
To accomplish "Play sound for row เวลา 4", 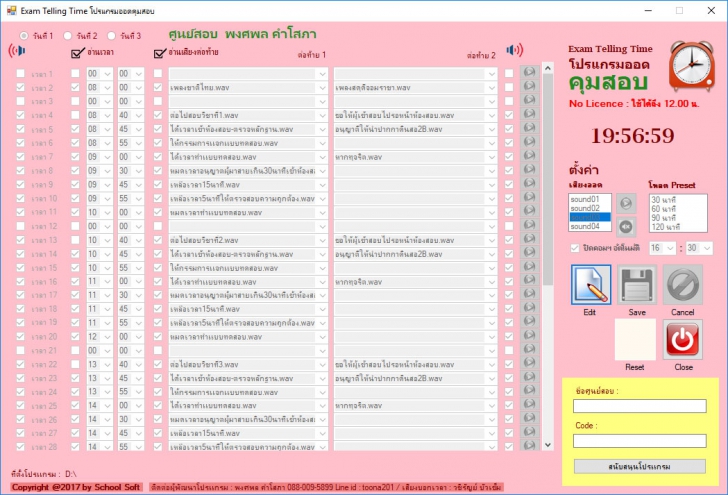I will pos(529,114).
